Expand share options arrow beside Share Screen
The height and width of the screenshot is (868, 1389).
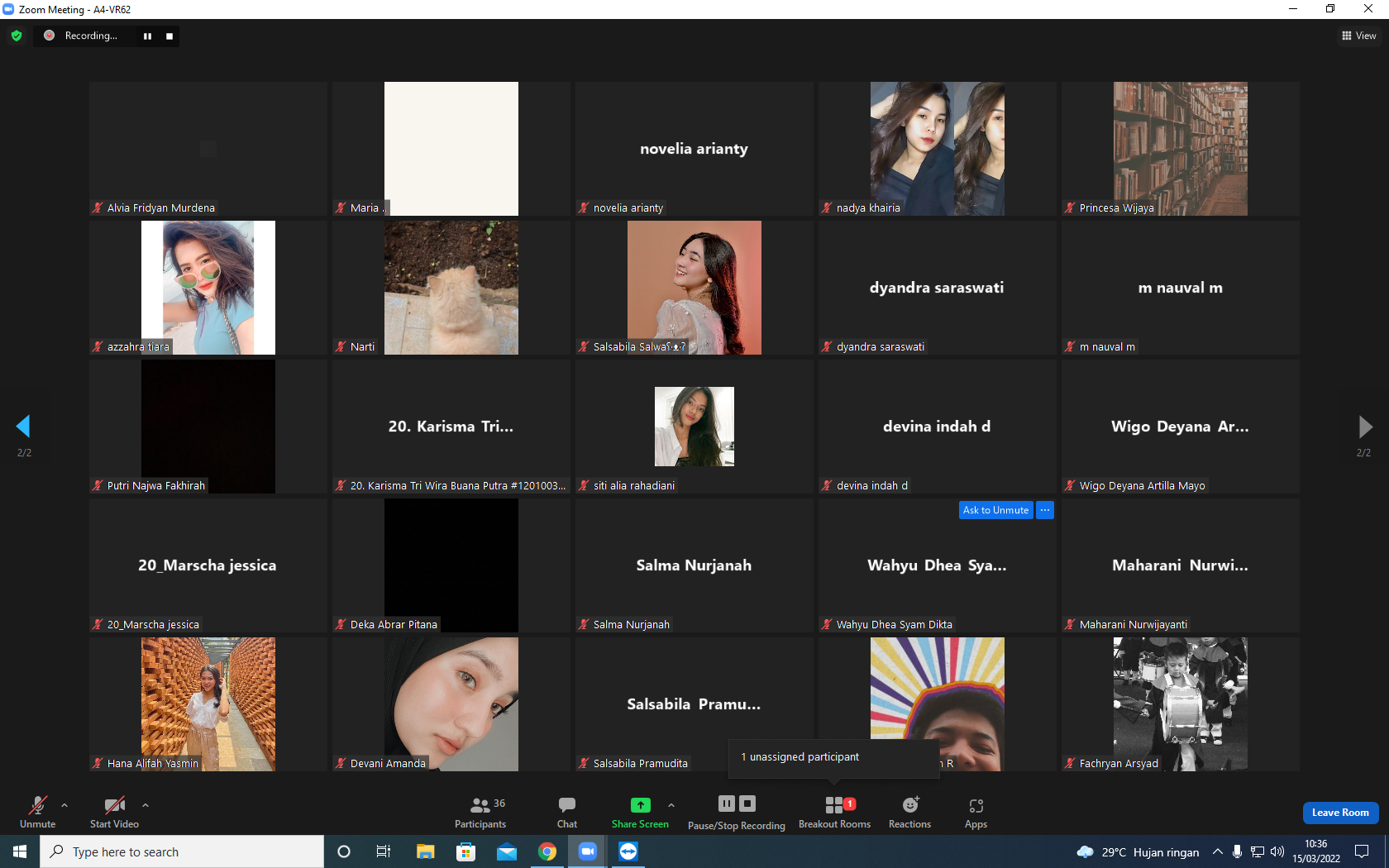[x=671, y=804]
